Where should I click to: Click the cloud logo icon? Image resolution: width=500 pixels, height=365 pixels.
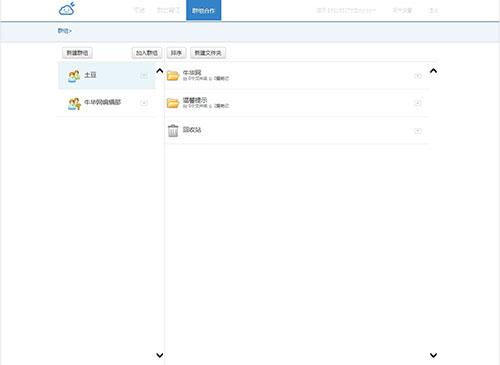[x=67, y=9]
